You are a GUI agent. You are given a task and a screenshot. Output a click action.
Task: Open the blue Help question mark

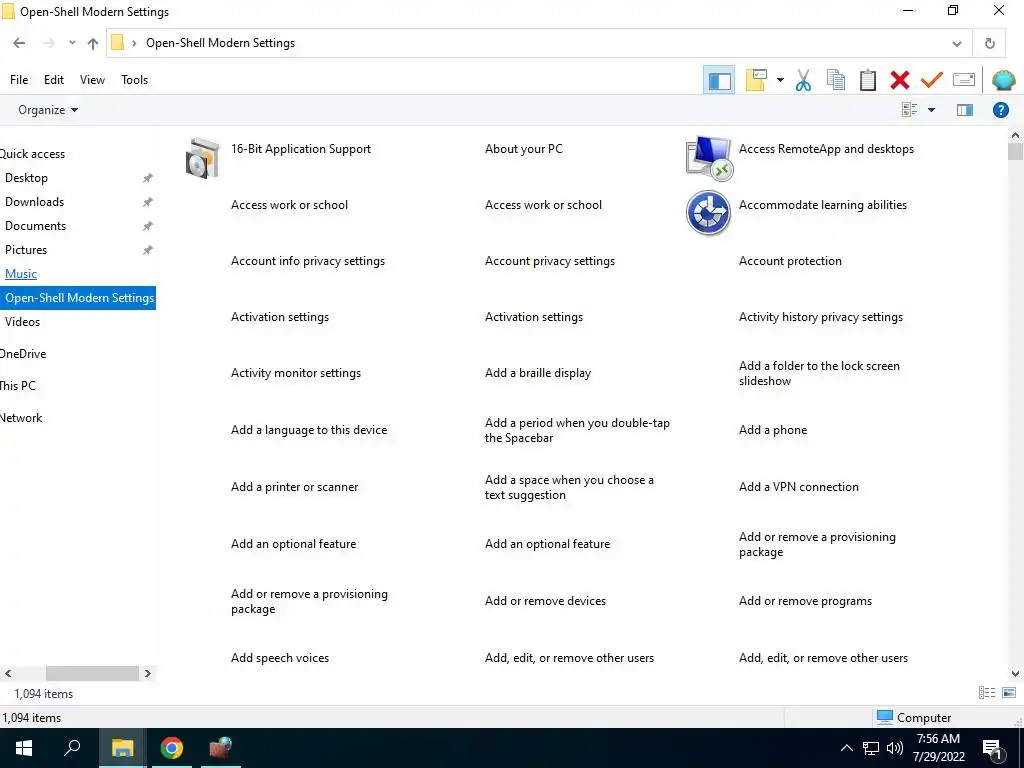click(1000, 110)
